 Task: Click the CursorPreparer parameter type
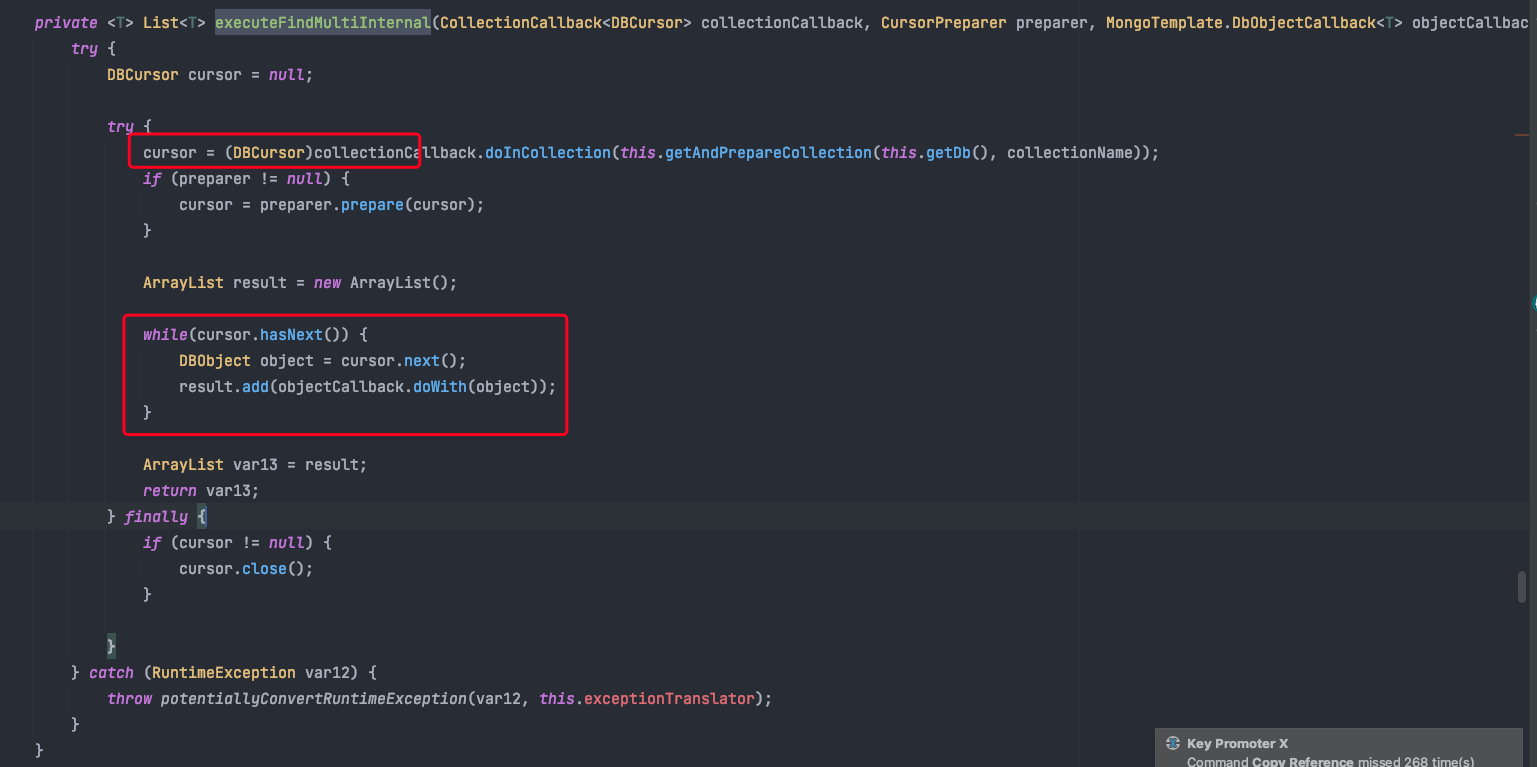943,23
